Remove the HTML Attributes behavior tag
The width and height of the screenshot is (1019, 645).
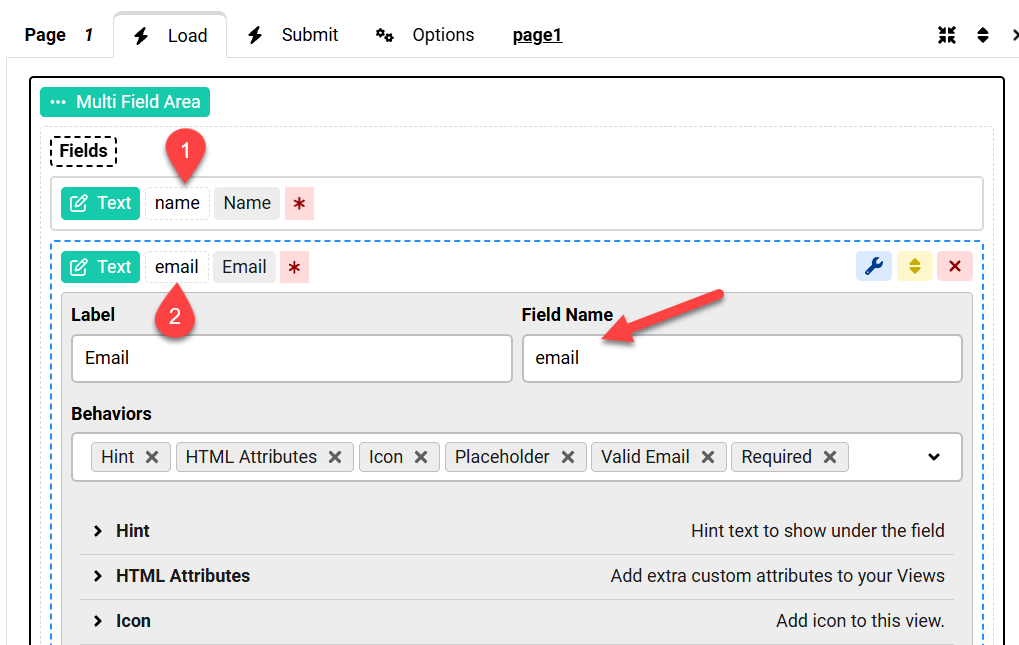(335, 457)
